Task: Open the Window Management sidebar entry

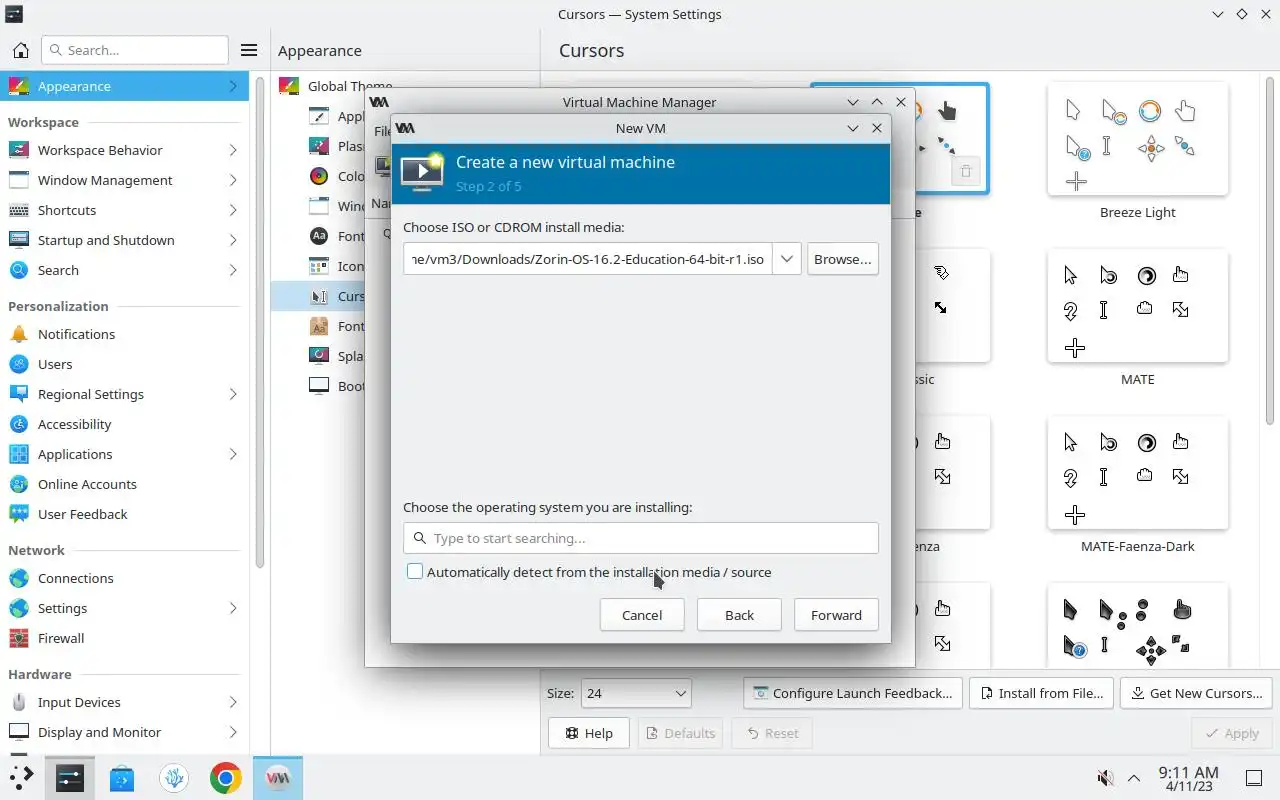Action: (x=125, y=180)
